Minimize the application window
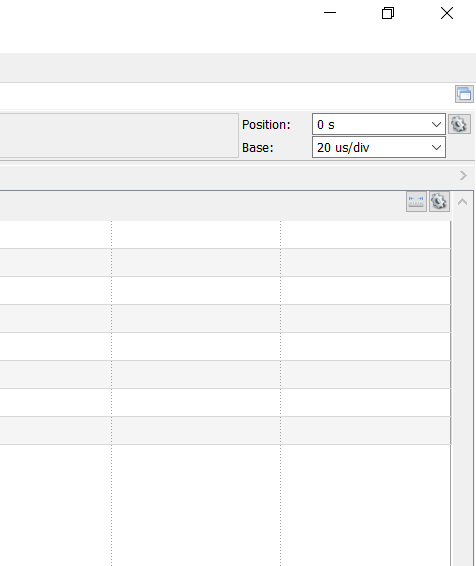This screenshot has width=476, height=566. 330,13
